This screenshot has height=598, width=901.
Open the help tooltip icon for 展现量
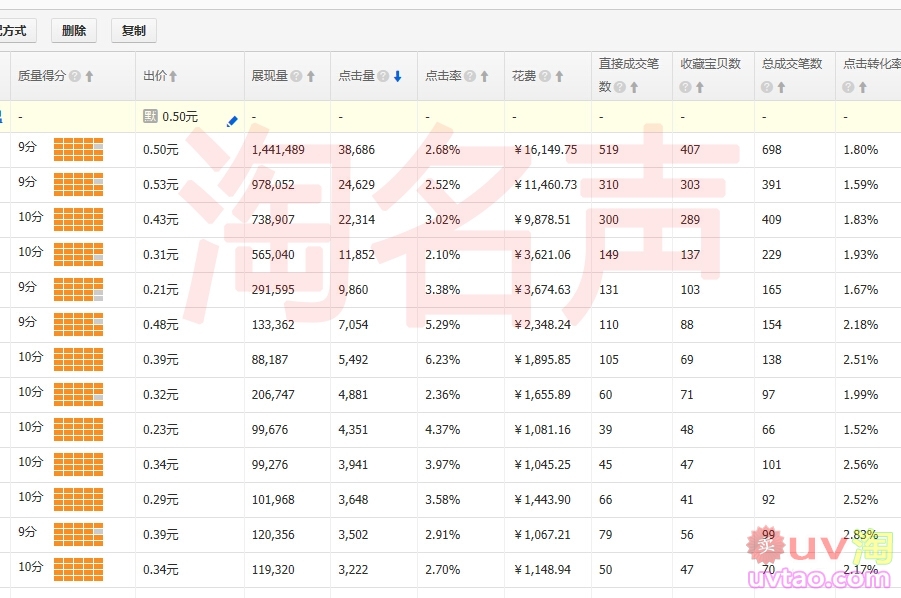click(x=296, y=76)
